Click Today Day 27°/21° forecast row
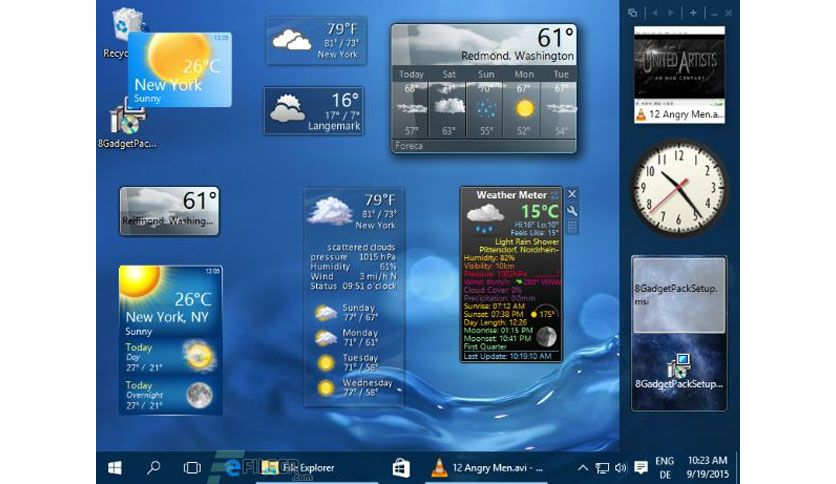The height and width of the screenshot is (484, 836). coord(170,357)
